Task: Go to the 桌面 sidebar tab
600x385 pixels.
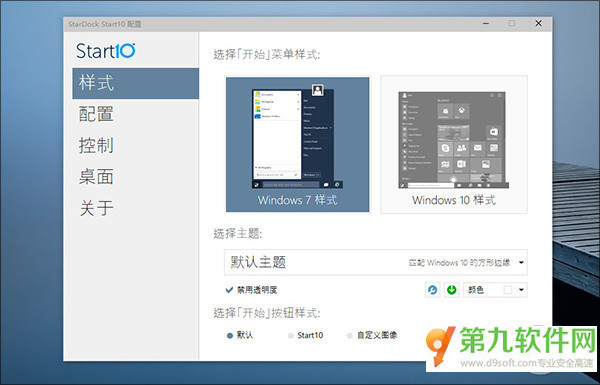Action: click(135, 177)
